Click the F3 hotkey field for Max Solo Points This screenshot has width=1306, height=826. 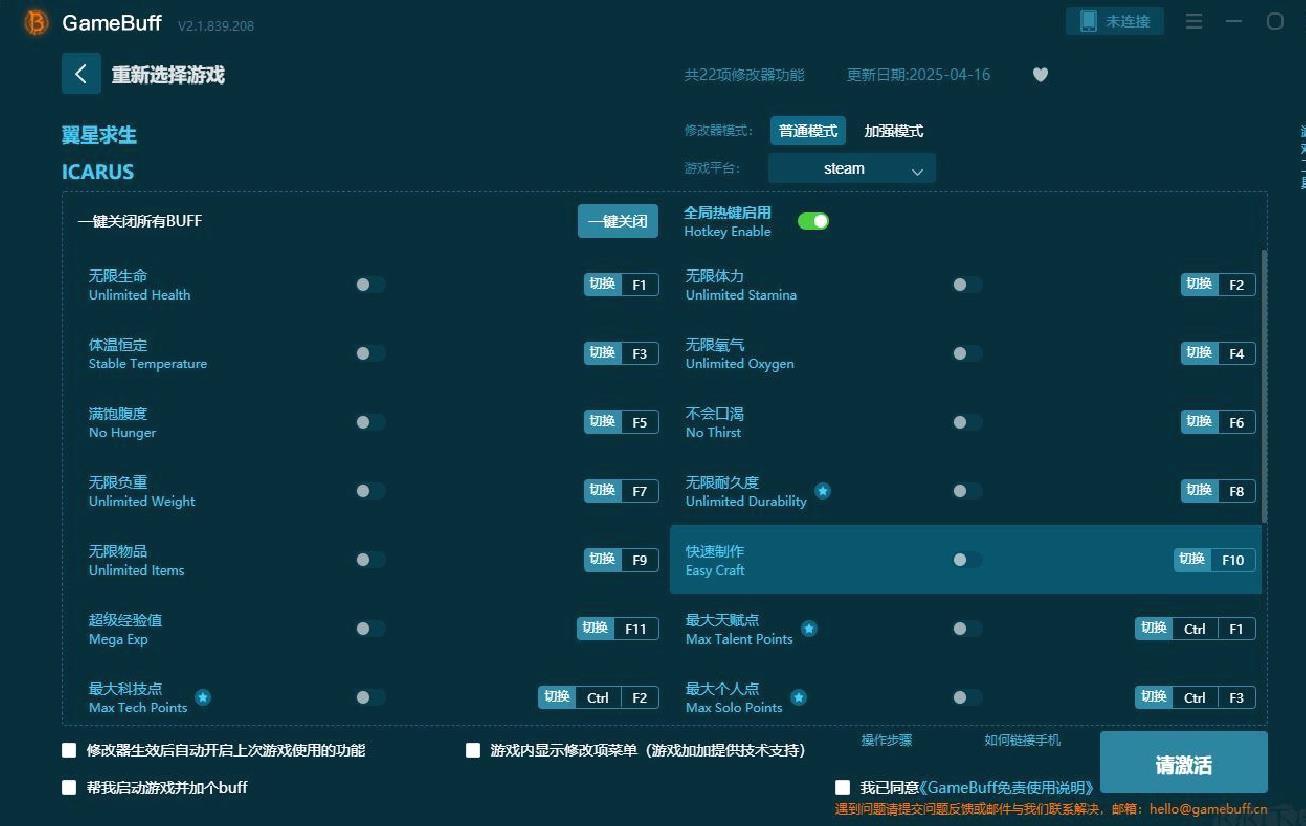[x=1237, y=698]
